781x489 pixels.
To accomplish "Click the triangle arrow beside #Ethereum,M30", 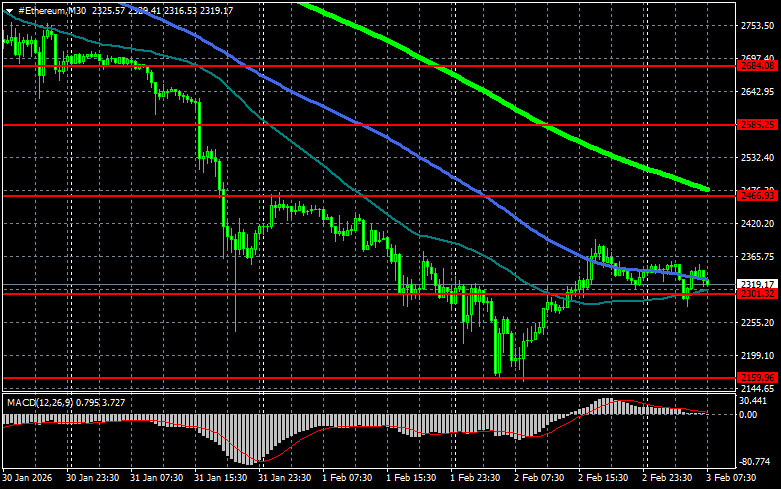I will click(x=10, y=10).
